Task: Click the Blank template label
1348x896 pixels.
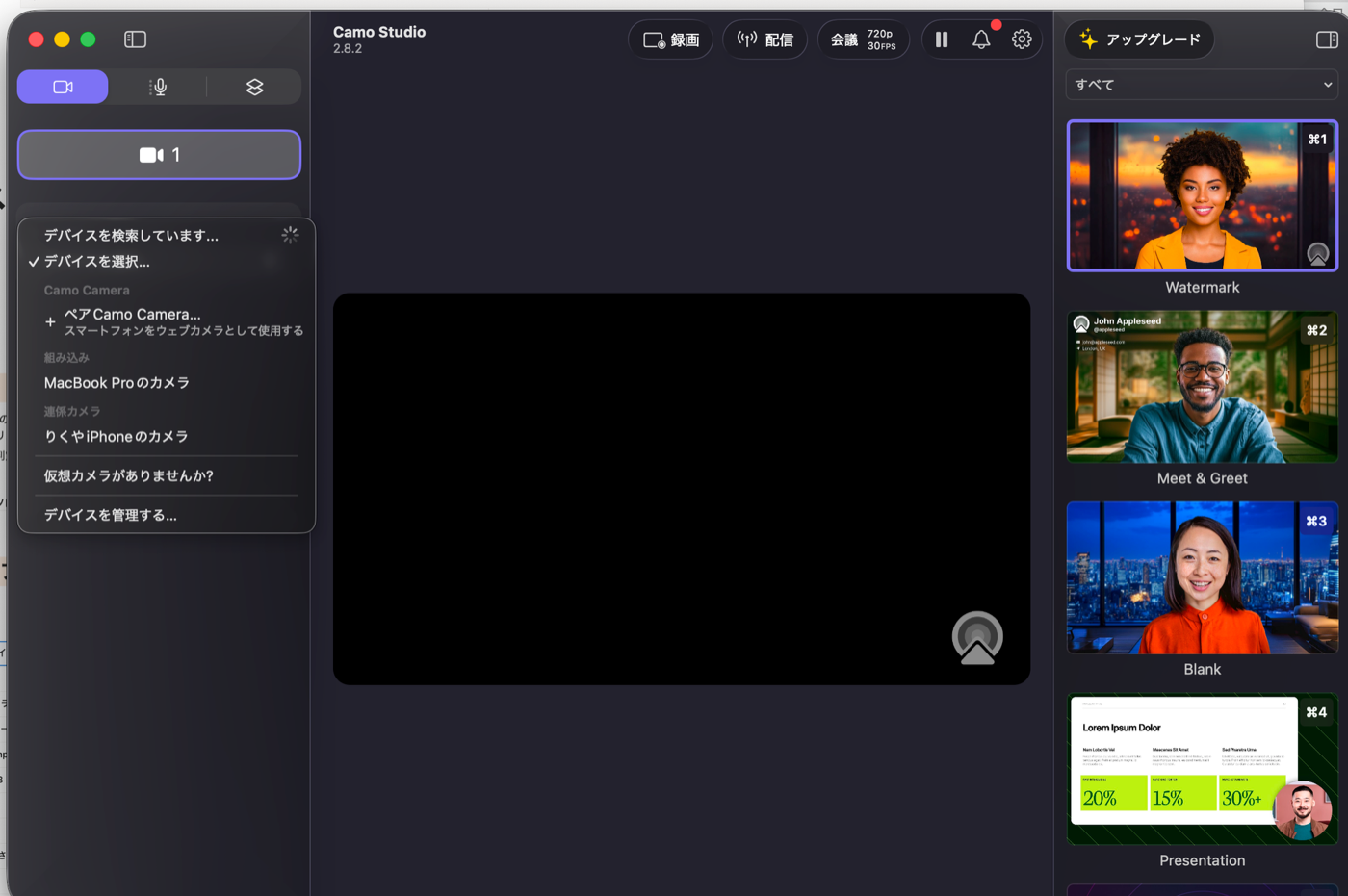Action: coord(1203,670)
